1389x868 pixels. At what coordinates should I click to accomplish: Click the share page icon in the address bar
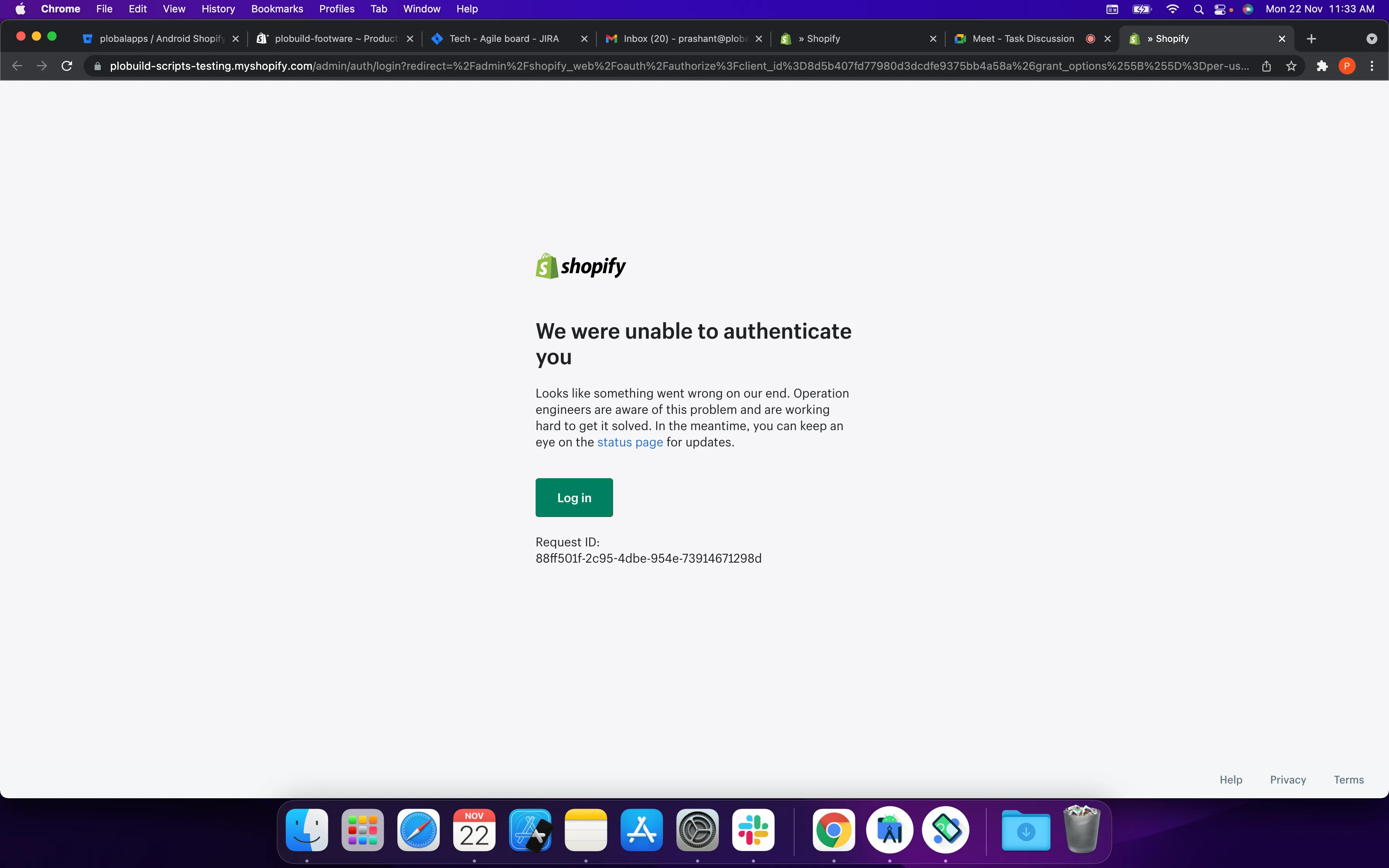coord(1266,66)
